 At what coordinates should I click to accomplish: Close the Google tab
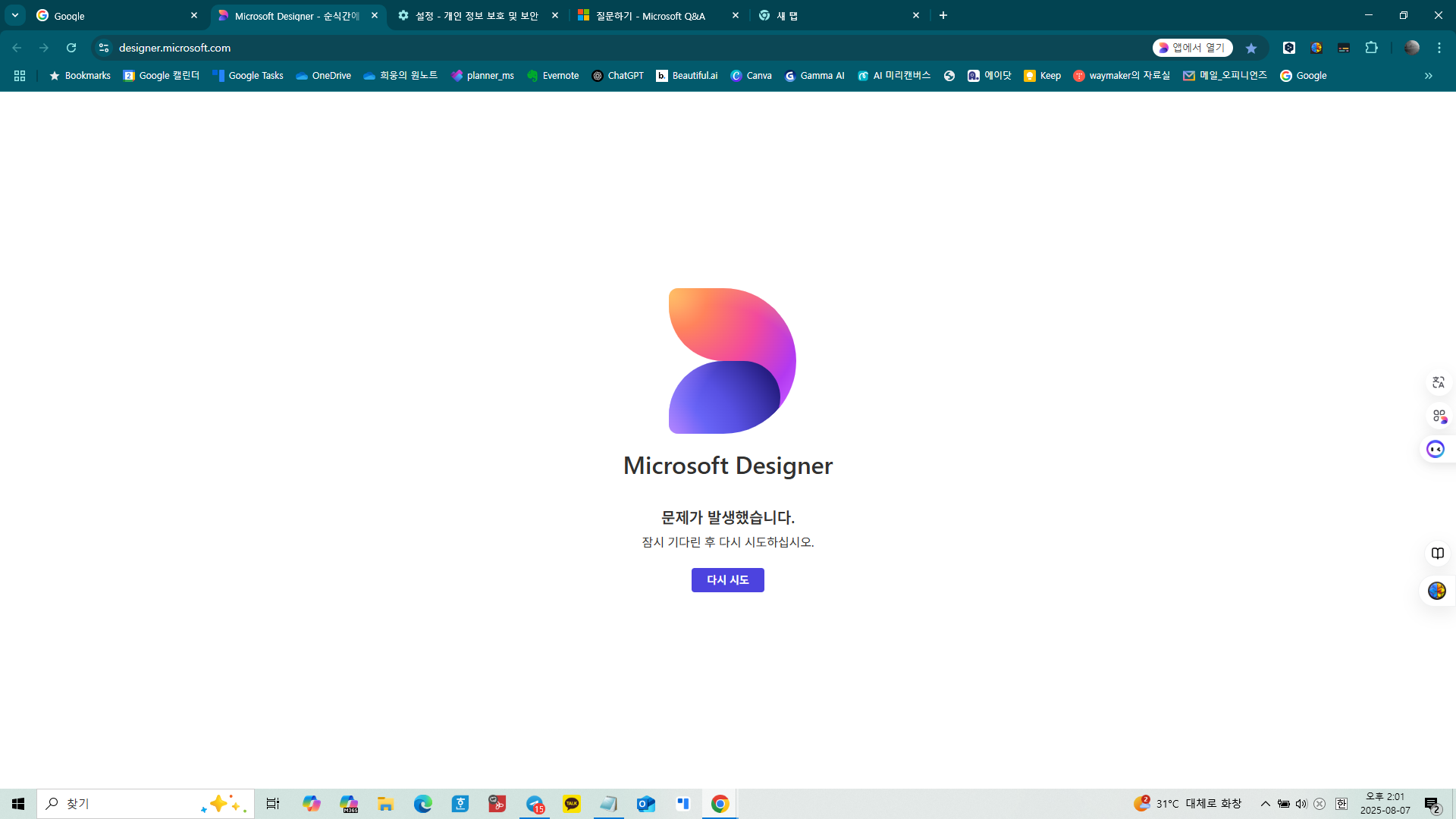point(194,15)
